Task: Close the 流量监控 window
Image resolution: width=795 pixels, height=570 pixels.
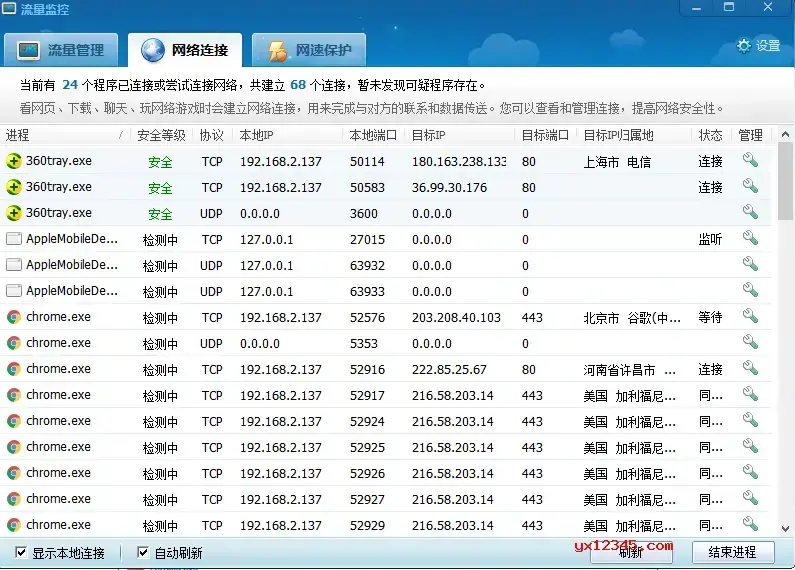Action: pyautogui.click(x=768, y=7)
